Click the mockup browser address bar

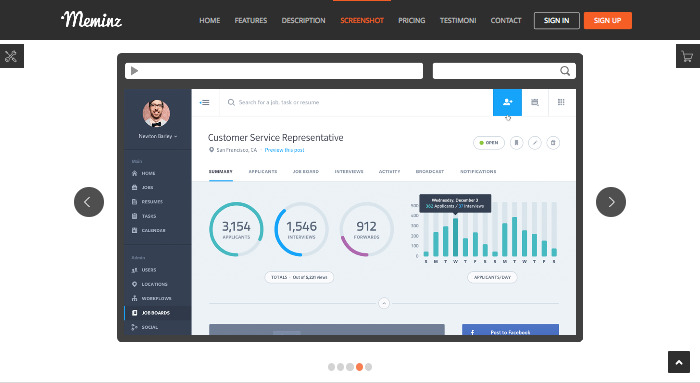(x=274, y=71)
